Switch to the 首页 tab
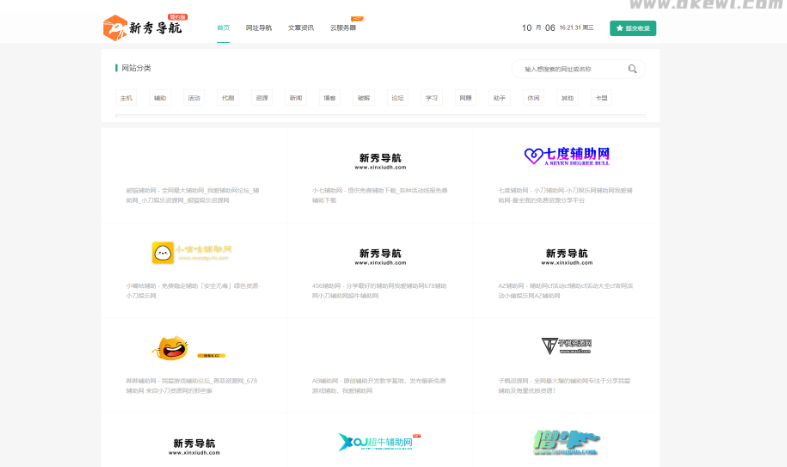This screenshot has height=467, width=787. (x=223, y=28)
